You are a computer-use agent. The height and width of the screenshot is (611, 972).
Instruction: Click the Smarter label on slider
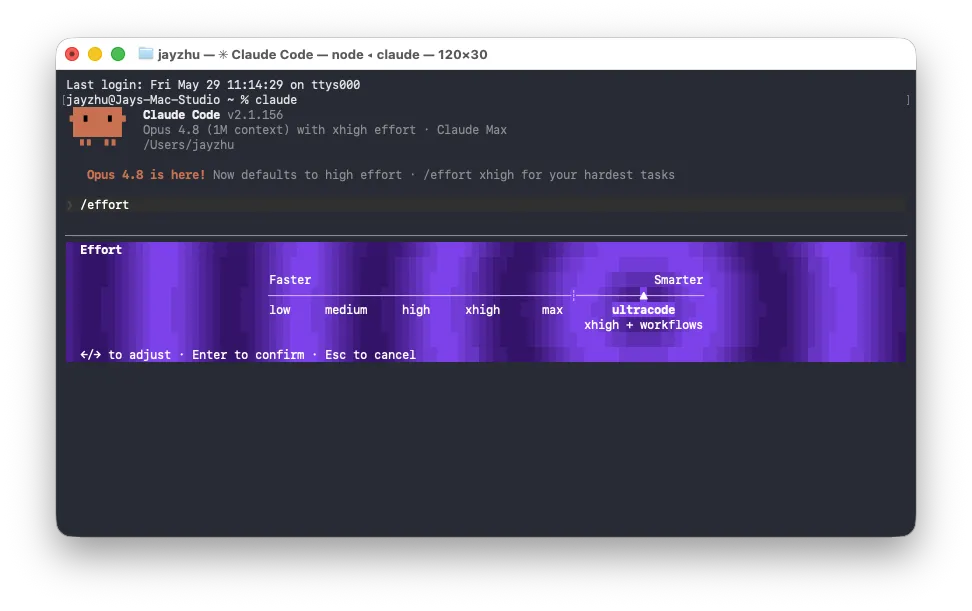678,279
